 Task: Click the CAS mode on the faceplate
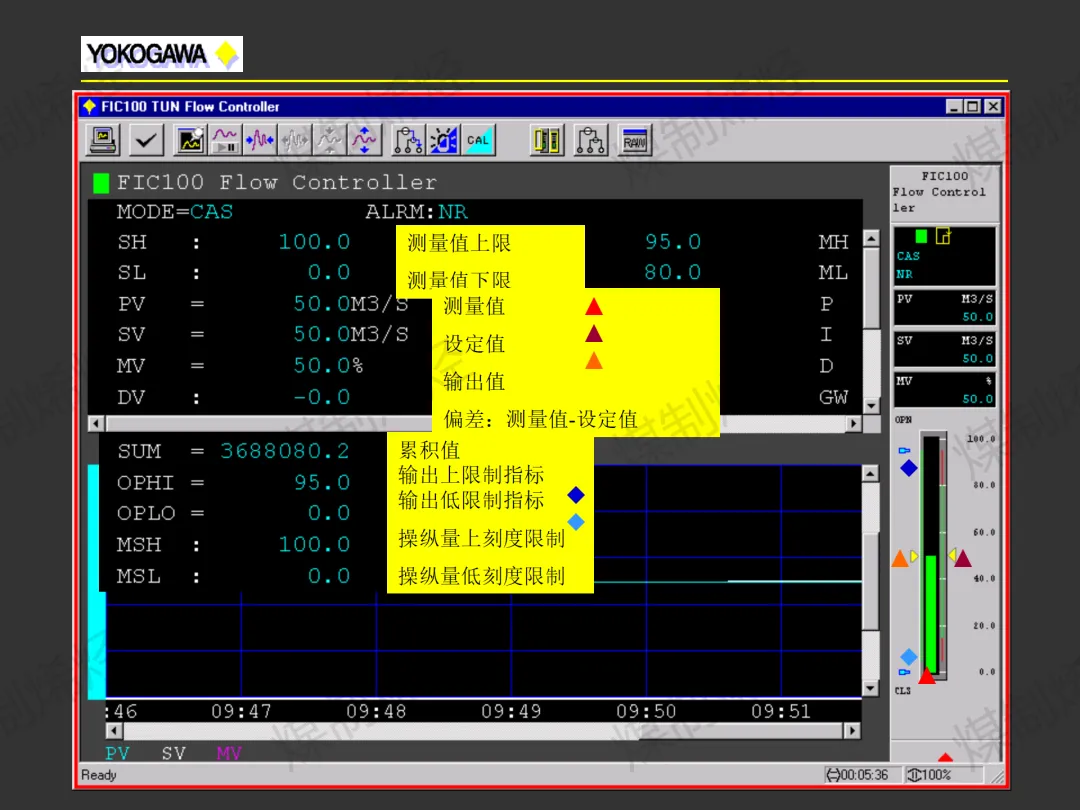(x=908, y=256)
